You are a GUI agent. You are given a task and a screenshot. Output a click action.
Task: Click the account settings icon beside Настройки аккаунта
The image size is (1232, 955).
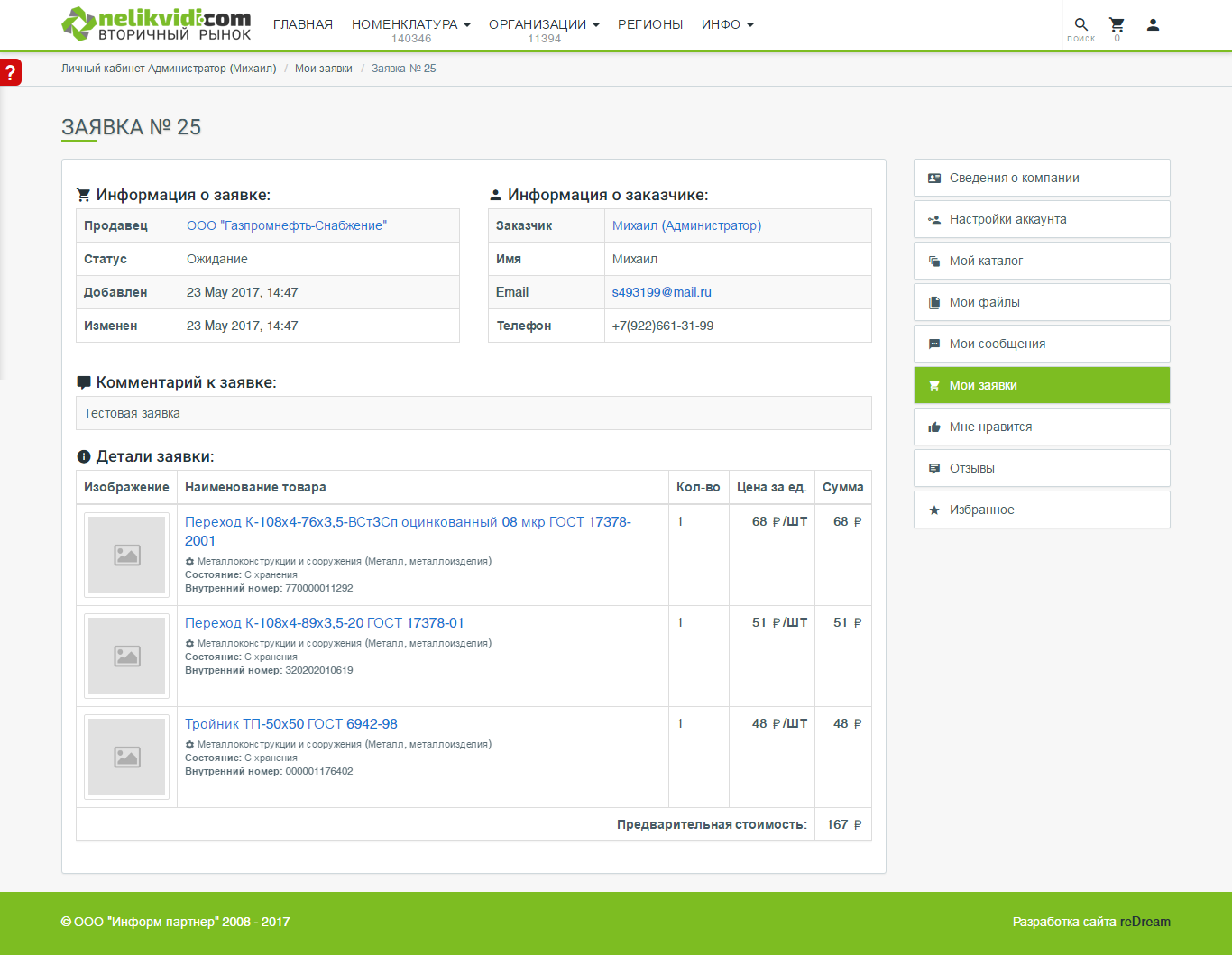point(934,220)
